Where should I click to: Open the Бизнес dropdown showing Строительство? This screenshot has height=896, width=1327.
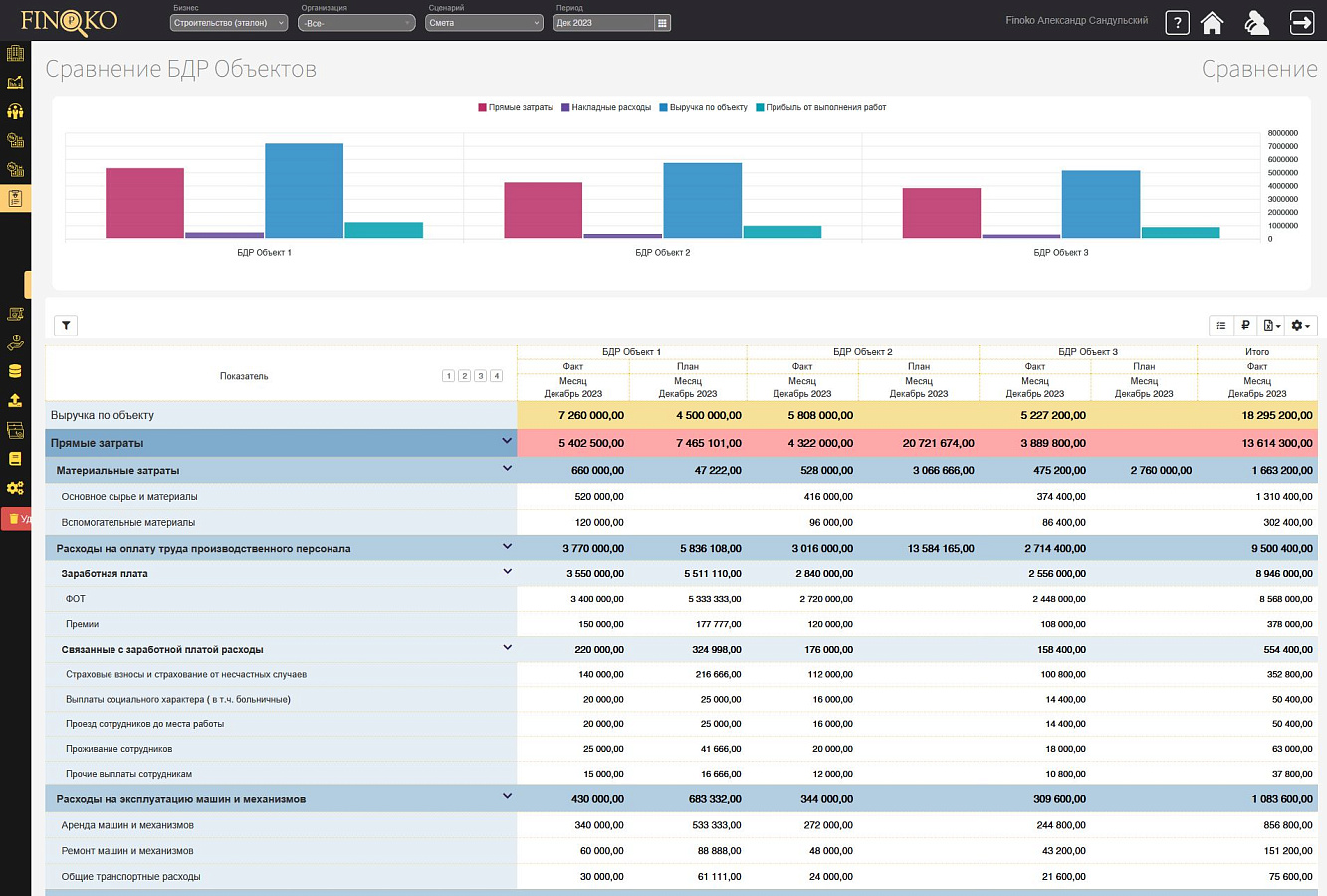[x=229, y=23]
